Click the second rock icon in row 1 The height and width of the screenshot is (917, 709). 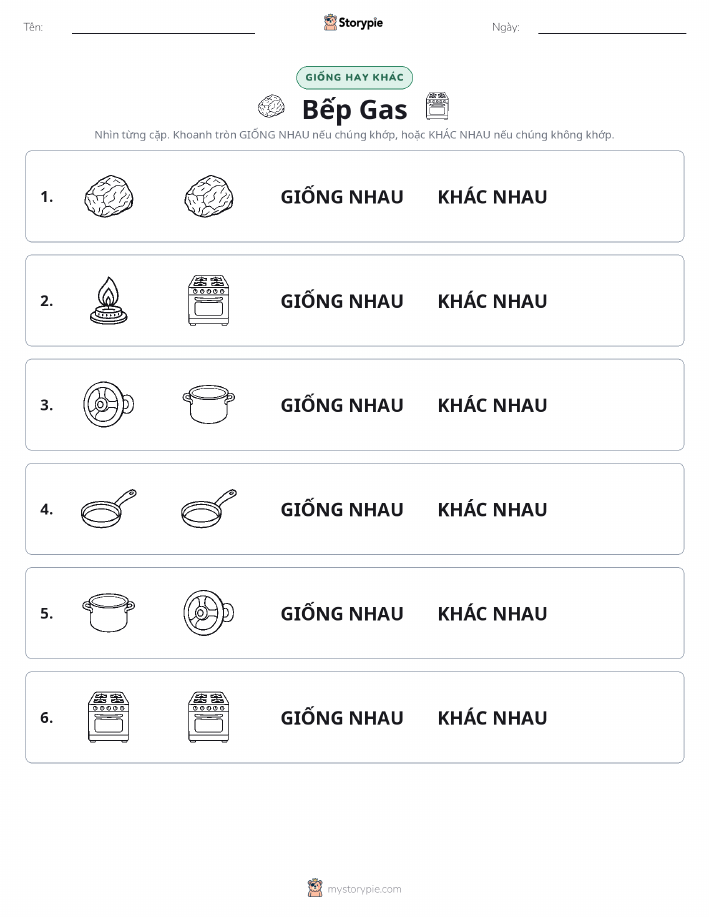point(209,196)
